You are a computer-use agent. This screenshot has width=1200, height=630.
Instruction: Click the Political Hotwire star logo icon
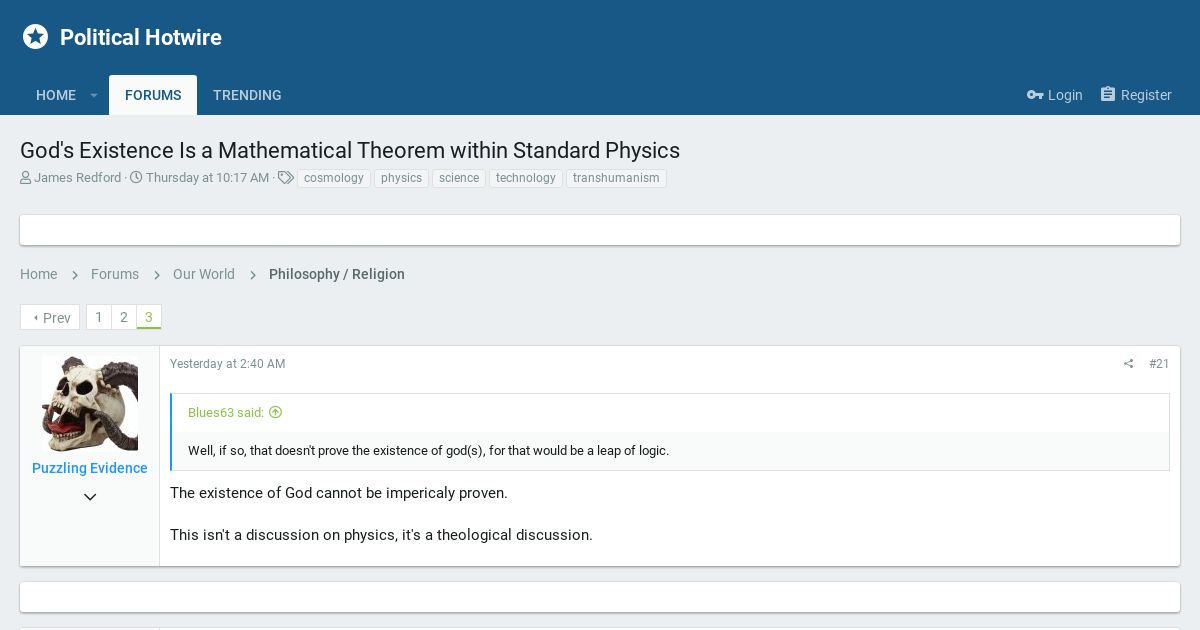pyautogui.click(x=35, y=37)
